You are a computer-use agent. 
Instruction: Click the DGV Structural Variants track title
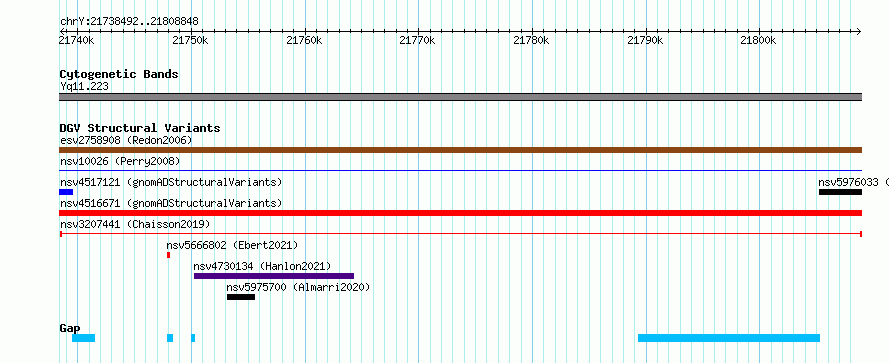(140, 128)
